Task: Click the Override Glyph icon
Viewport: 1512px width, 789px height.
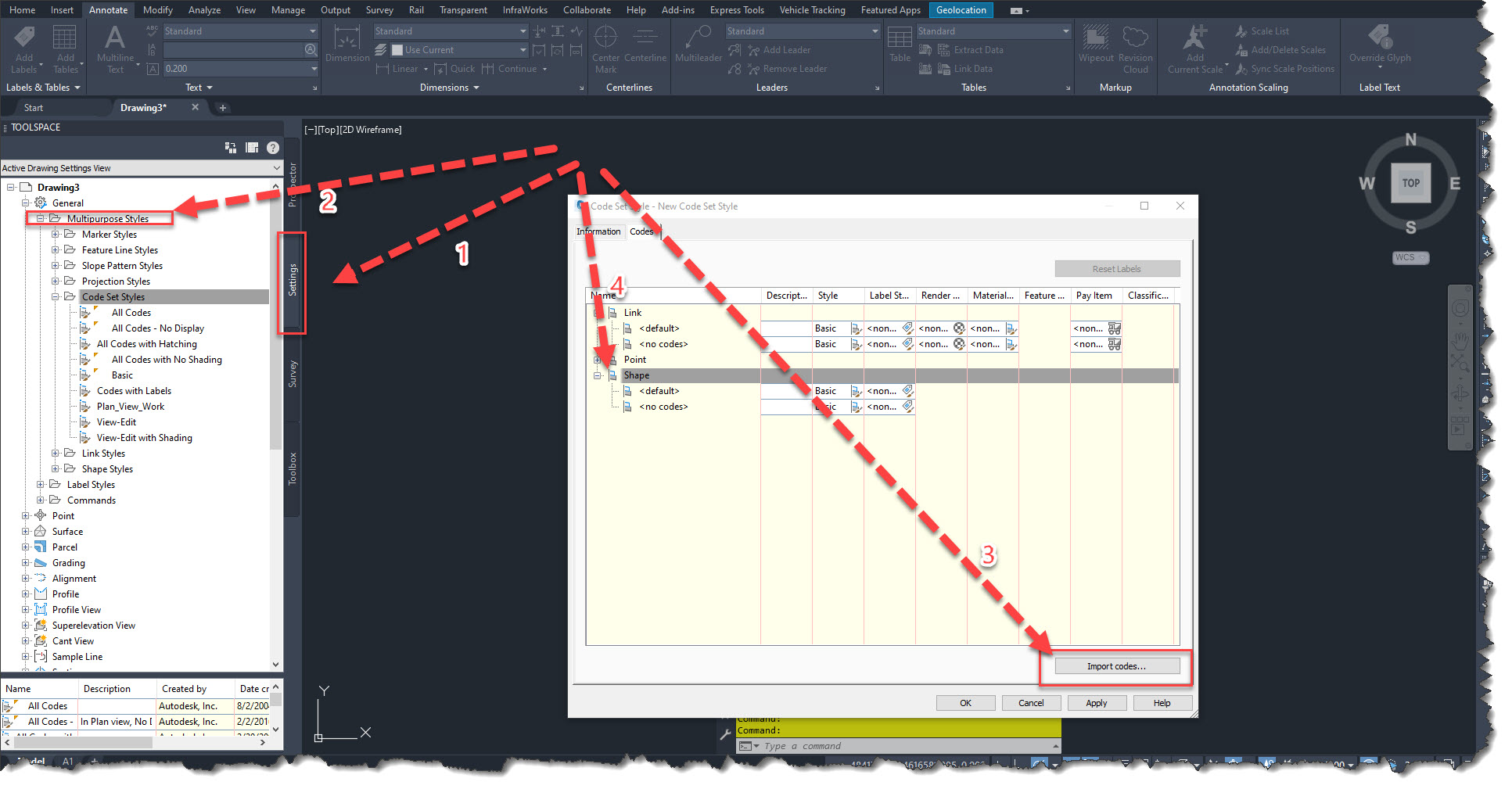Action: tap(1379, 43)
